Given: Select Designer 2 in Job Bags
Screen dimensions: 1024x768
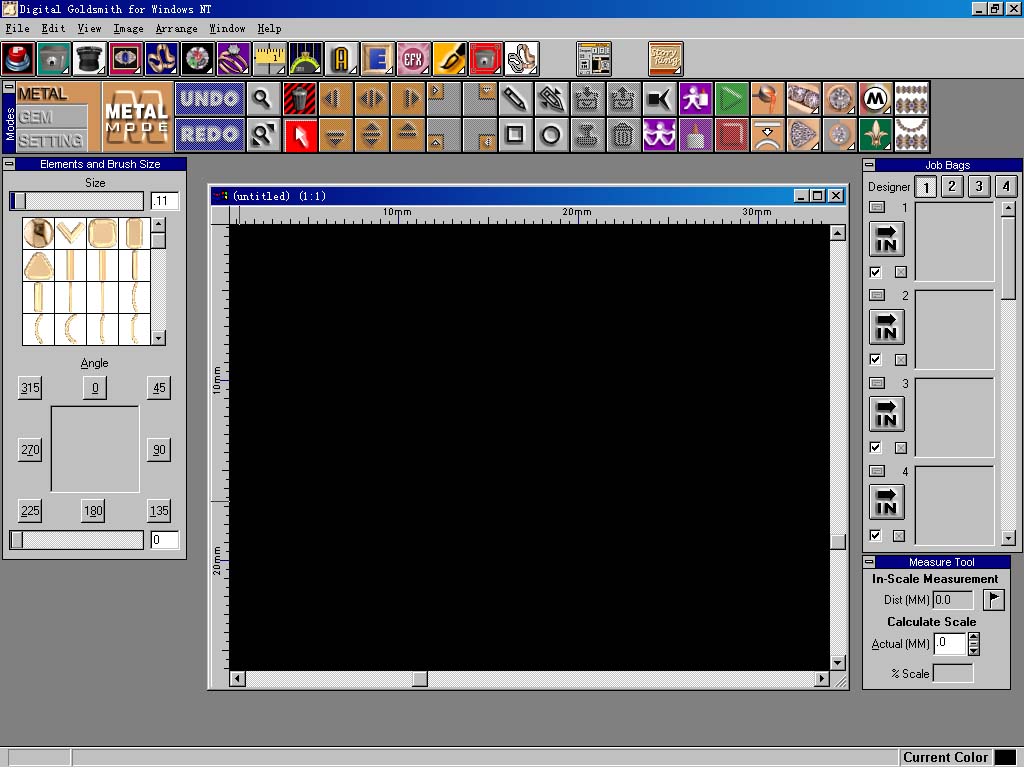Looking at the screenshot, I should pos(952,187).
